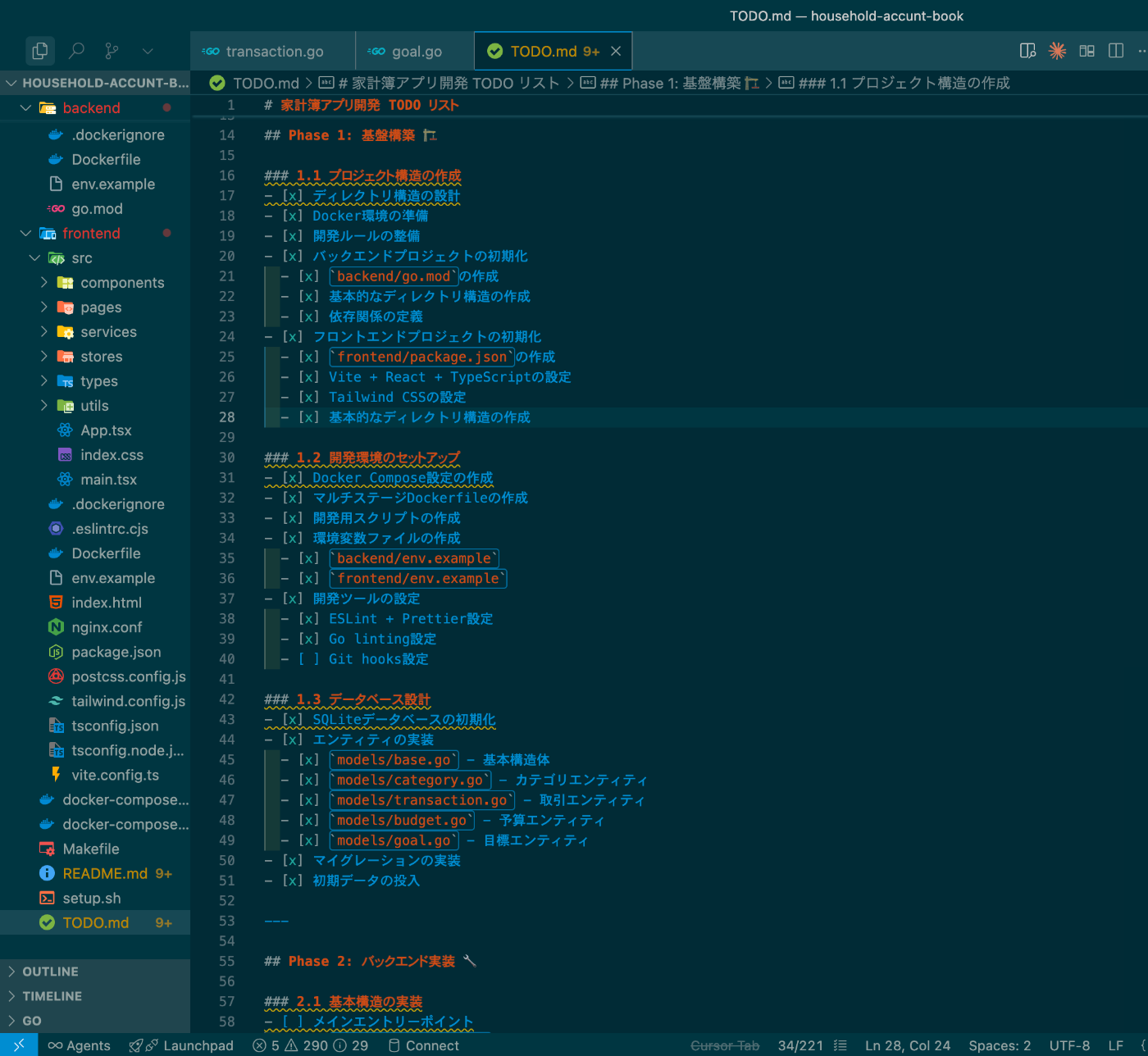Open the Source Control icon
Viewport: 1148px width, 1056px height.
112,51
